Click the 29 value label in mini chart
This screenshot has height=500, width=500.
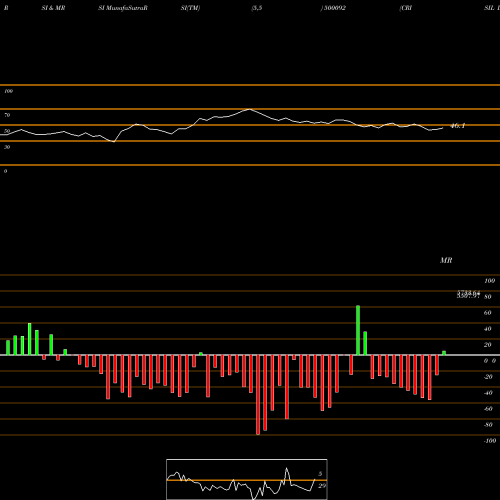pyautogui.click(x=322, y=486)
